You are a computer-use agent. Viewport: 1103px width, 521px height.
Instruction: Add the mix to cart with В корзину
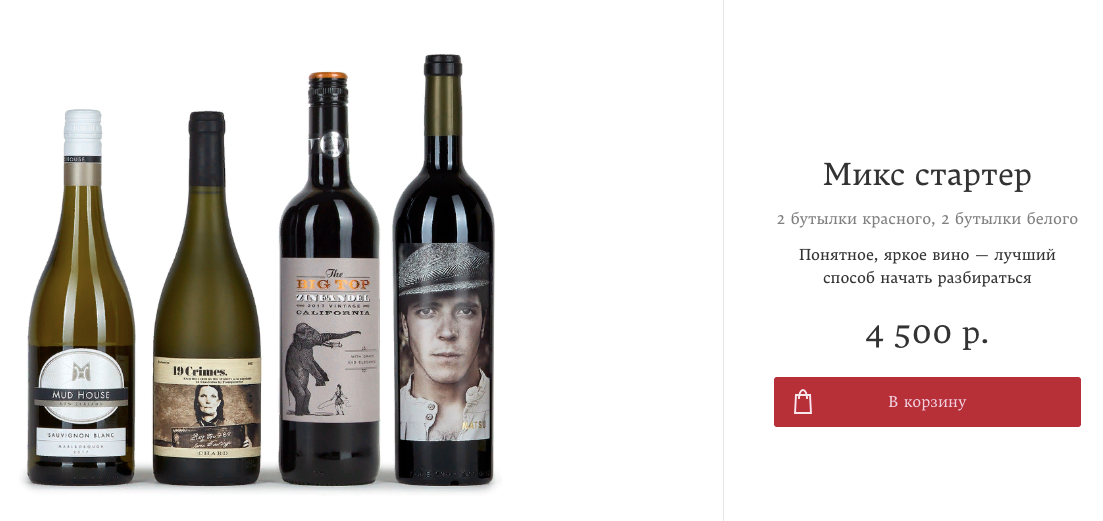click(x=927, y=402)
